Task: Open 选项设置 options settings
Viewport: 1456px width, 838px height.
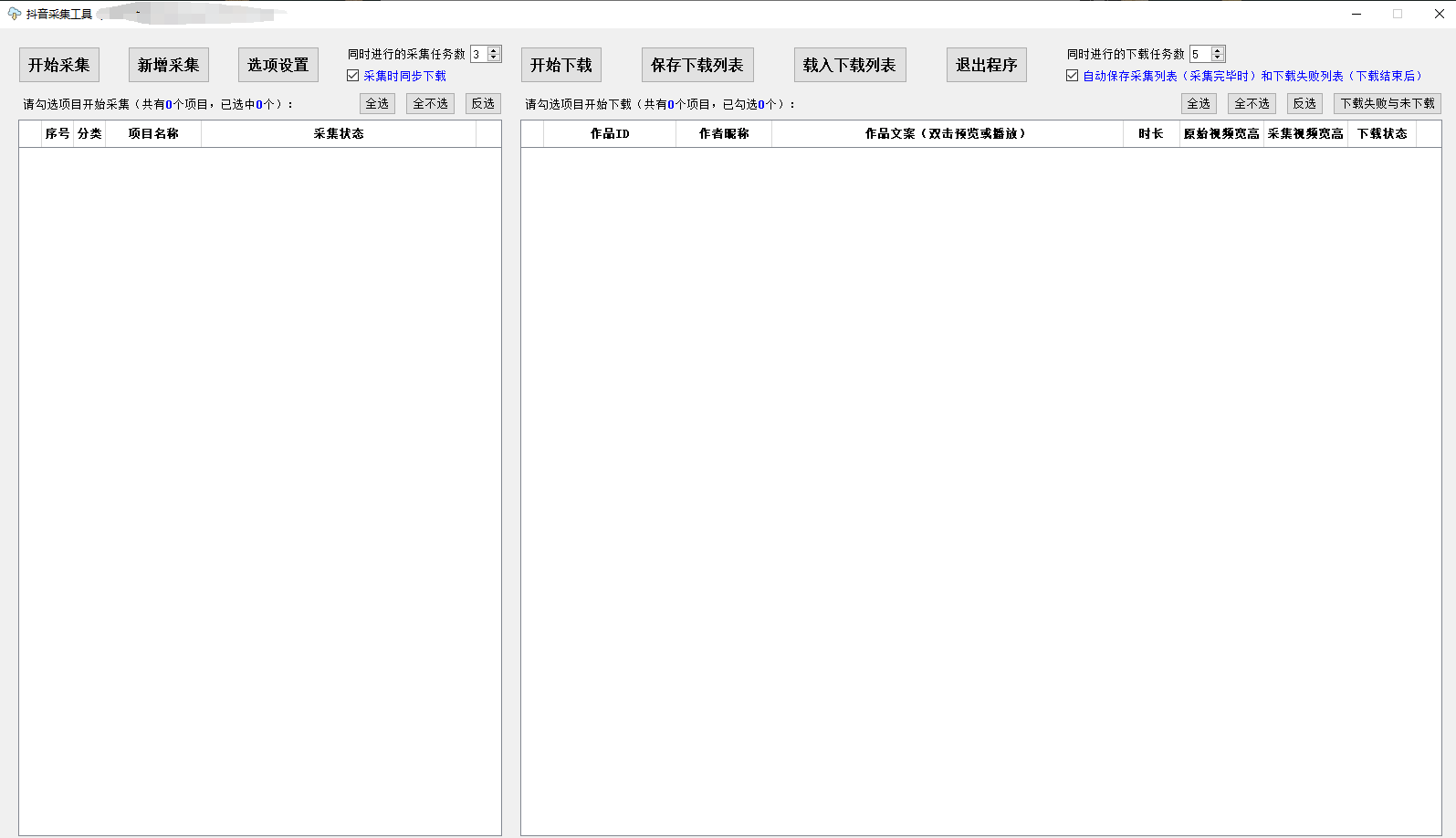Action: pyautogui.click(x=278, y=65)
